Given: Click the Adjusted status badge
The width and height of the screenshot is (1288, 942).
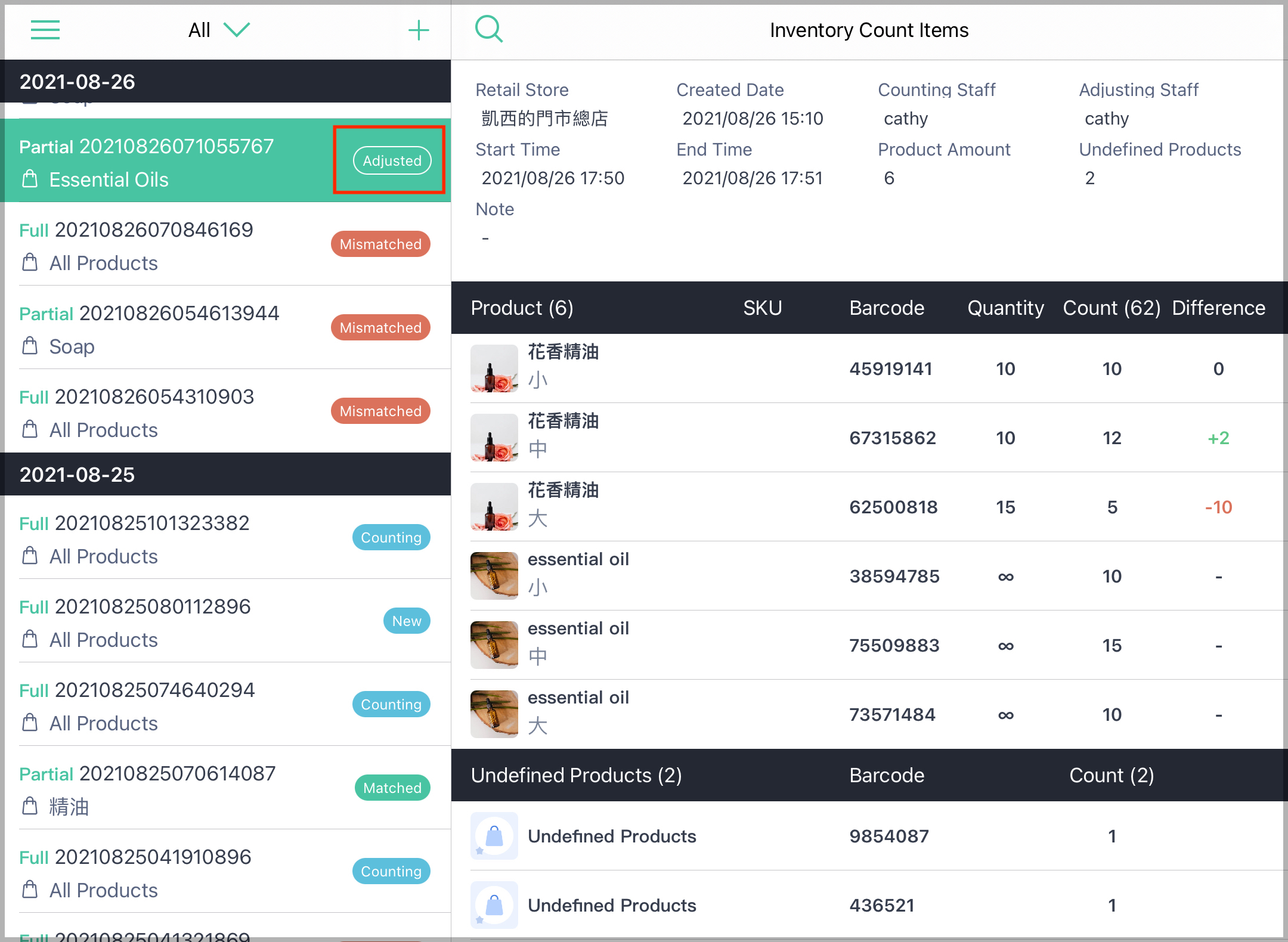Looking at the screenshot, I should pos(392,160).
